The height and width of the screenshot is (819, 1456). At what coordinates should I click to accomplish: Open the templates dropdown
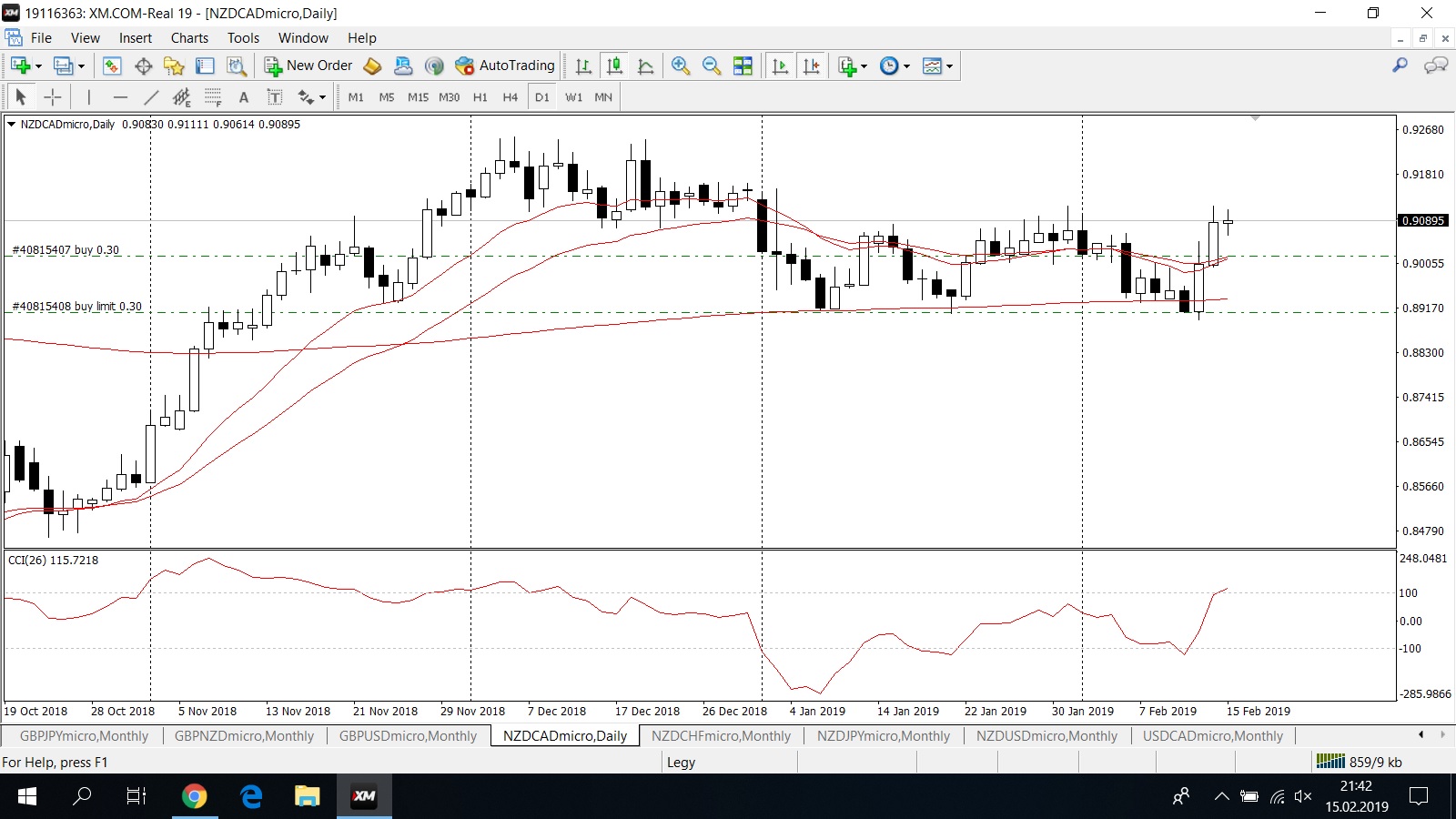[x=937, y=66]
